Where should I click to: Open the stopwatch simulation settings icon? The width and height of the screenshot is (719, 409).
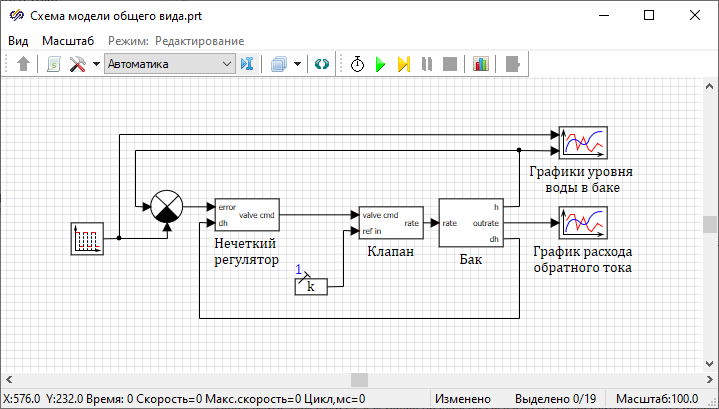(x=357, y=64)
